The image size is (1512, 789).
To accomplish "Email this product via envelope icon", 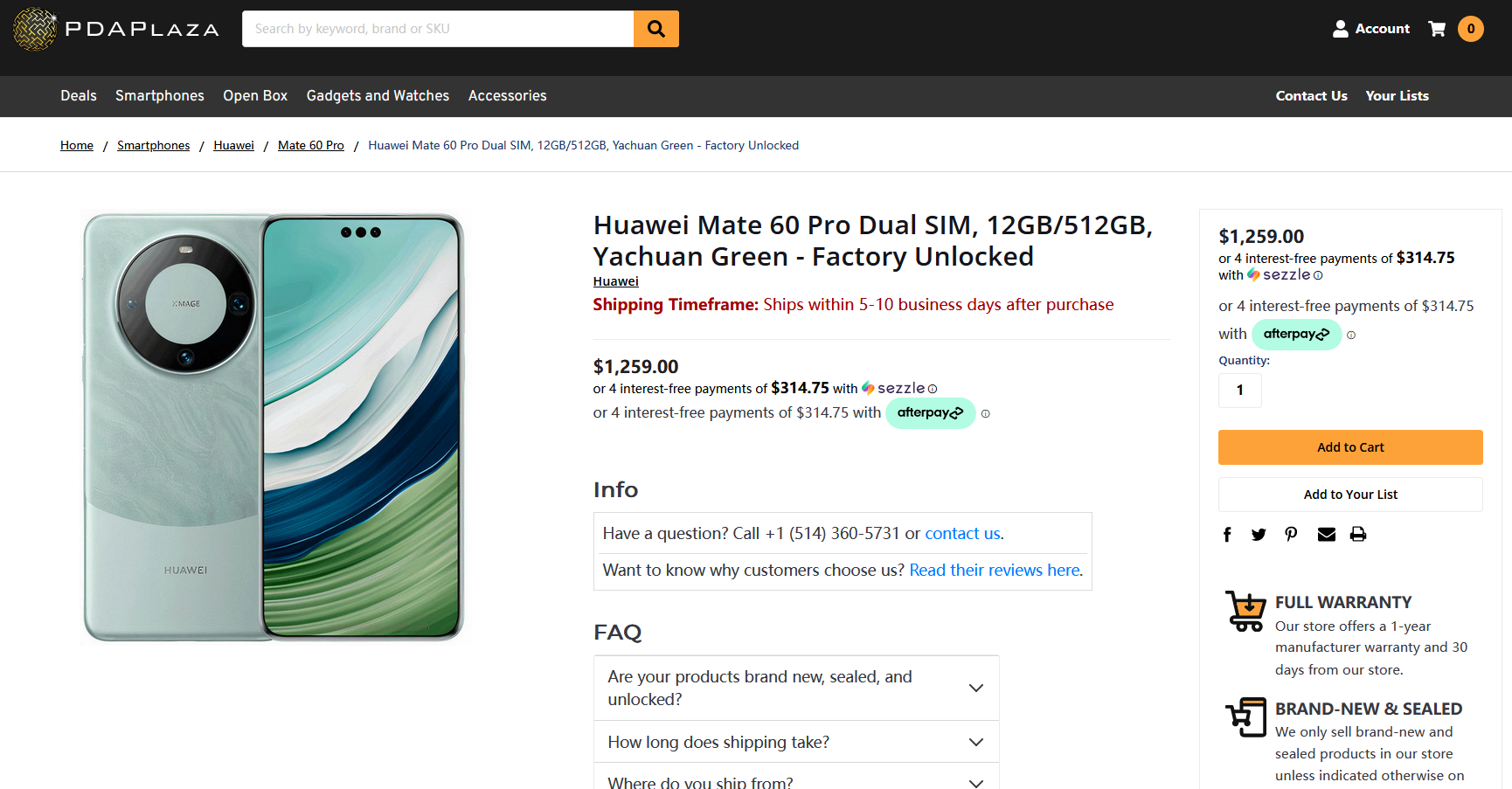I will (x=1326, y=535).
